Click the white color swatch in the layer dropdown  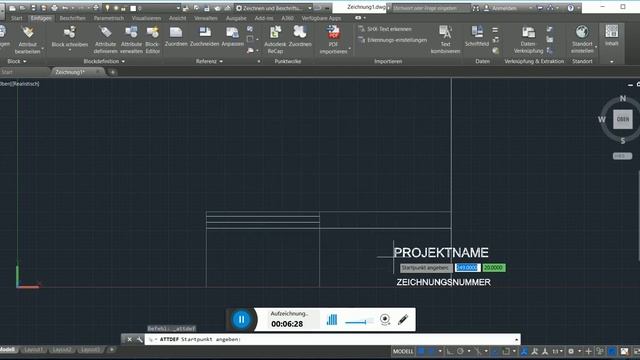[x=133, y=8]
